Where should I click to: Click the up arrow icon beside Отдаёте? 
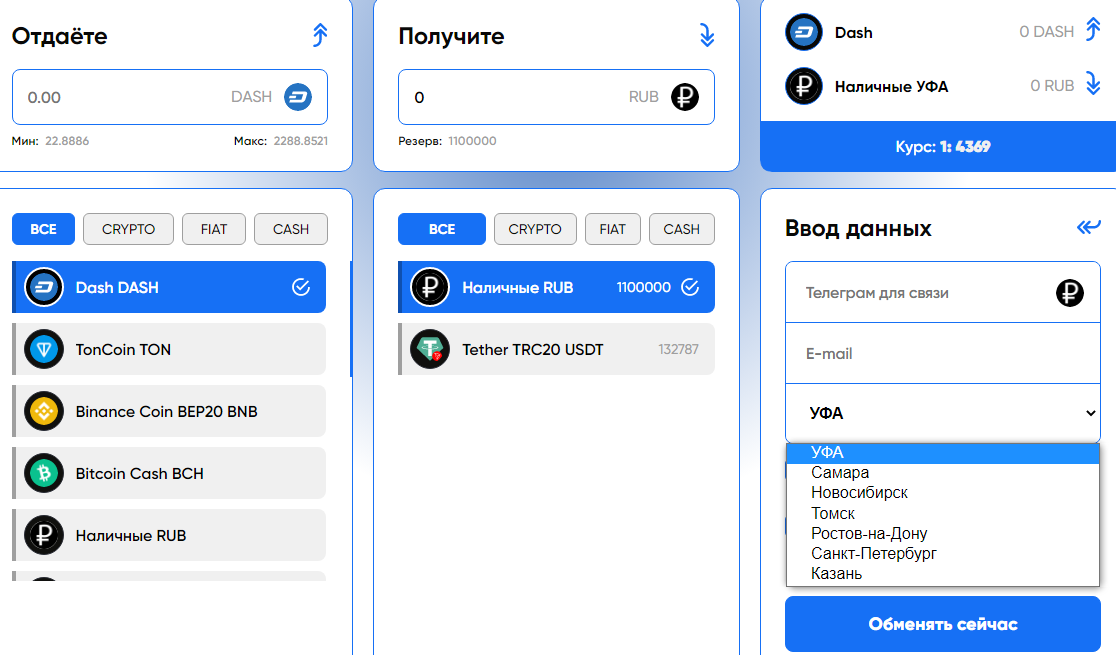click(x=320, y=35)
